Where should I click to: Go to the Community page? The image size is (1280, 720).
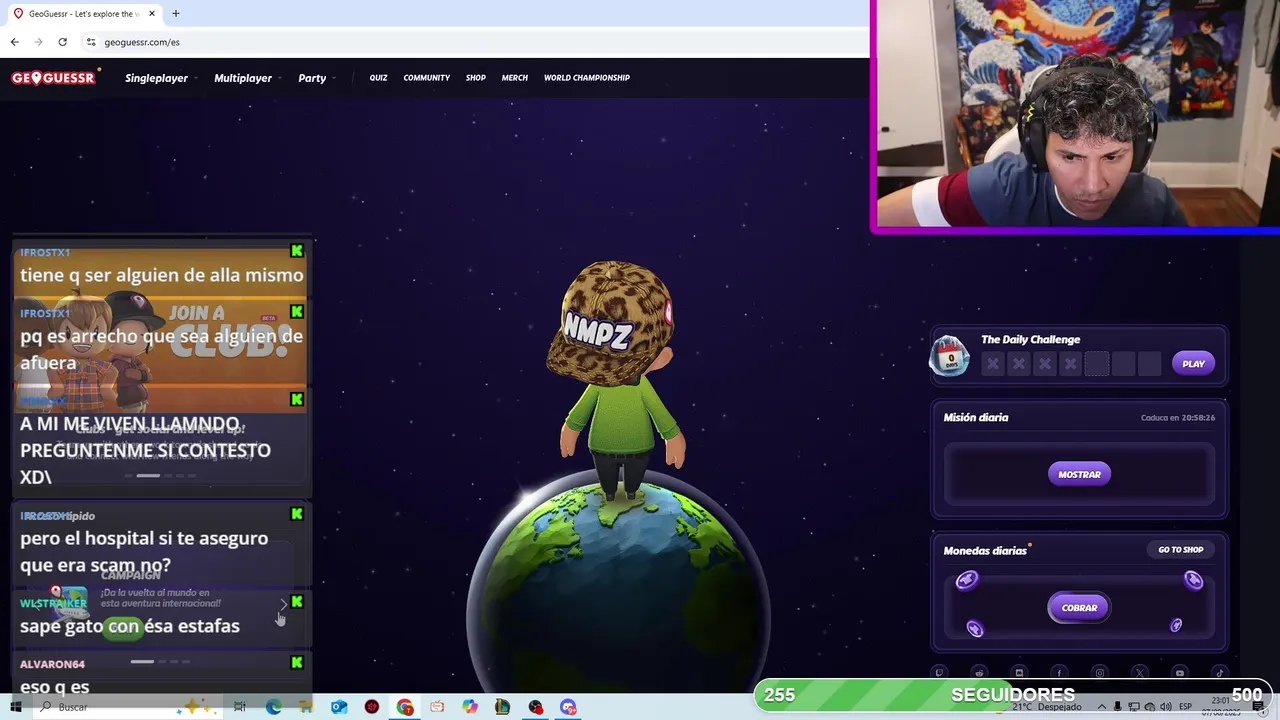click(x=426, y=78)
